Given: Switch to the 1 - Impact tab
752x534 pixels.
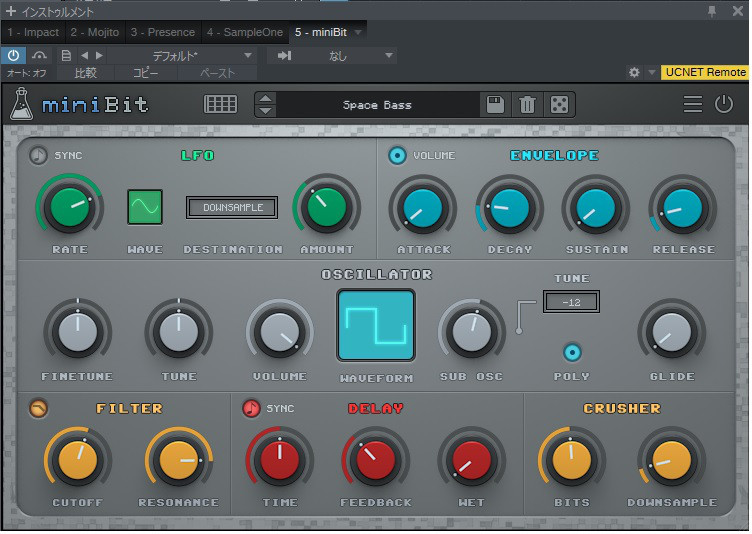Looking at the screenshot, I should tap(33, 32).
